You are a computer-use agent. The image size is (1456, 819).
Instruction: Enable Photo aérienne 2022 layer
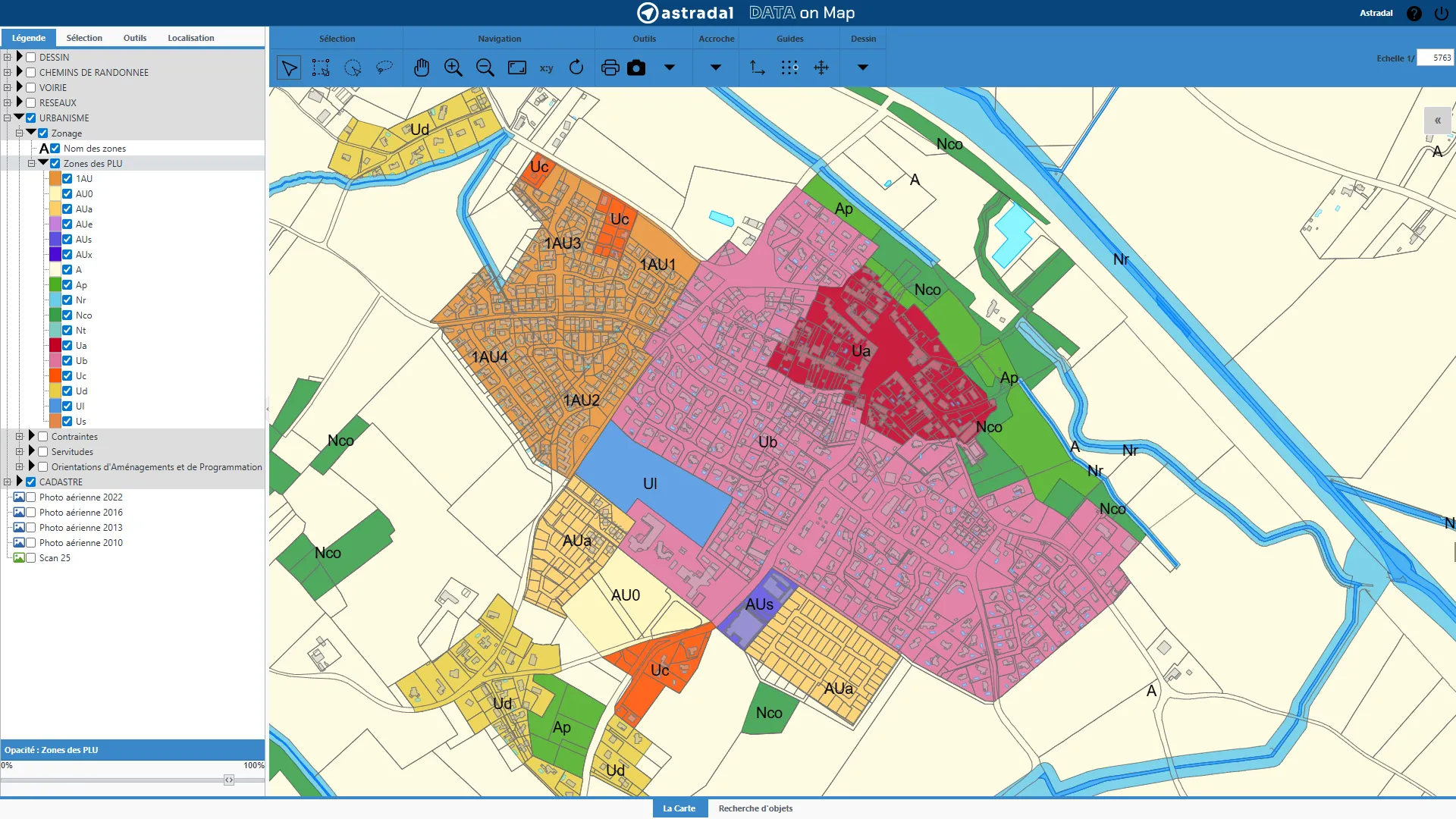tap(31, 497)
